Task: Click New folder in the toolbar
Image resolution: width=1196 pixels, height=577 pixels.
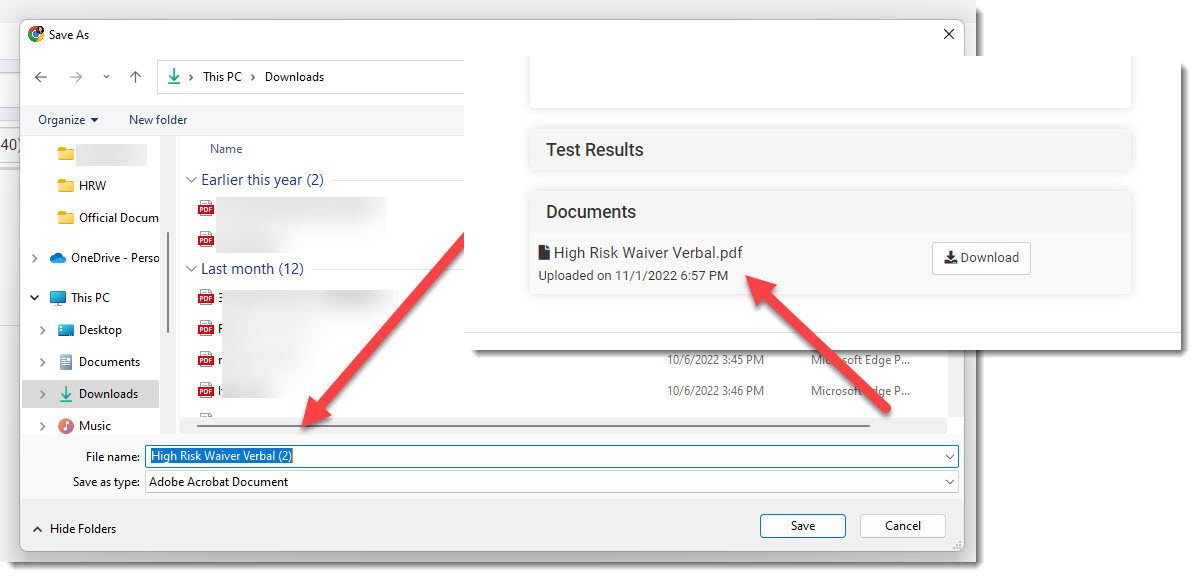Action: [x=158, y=120]
